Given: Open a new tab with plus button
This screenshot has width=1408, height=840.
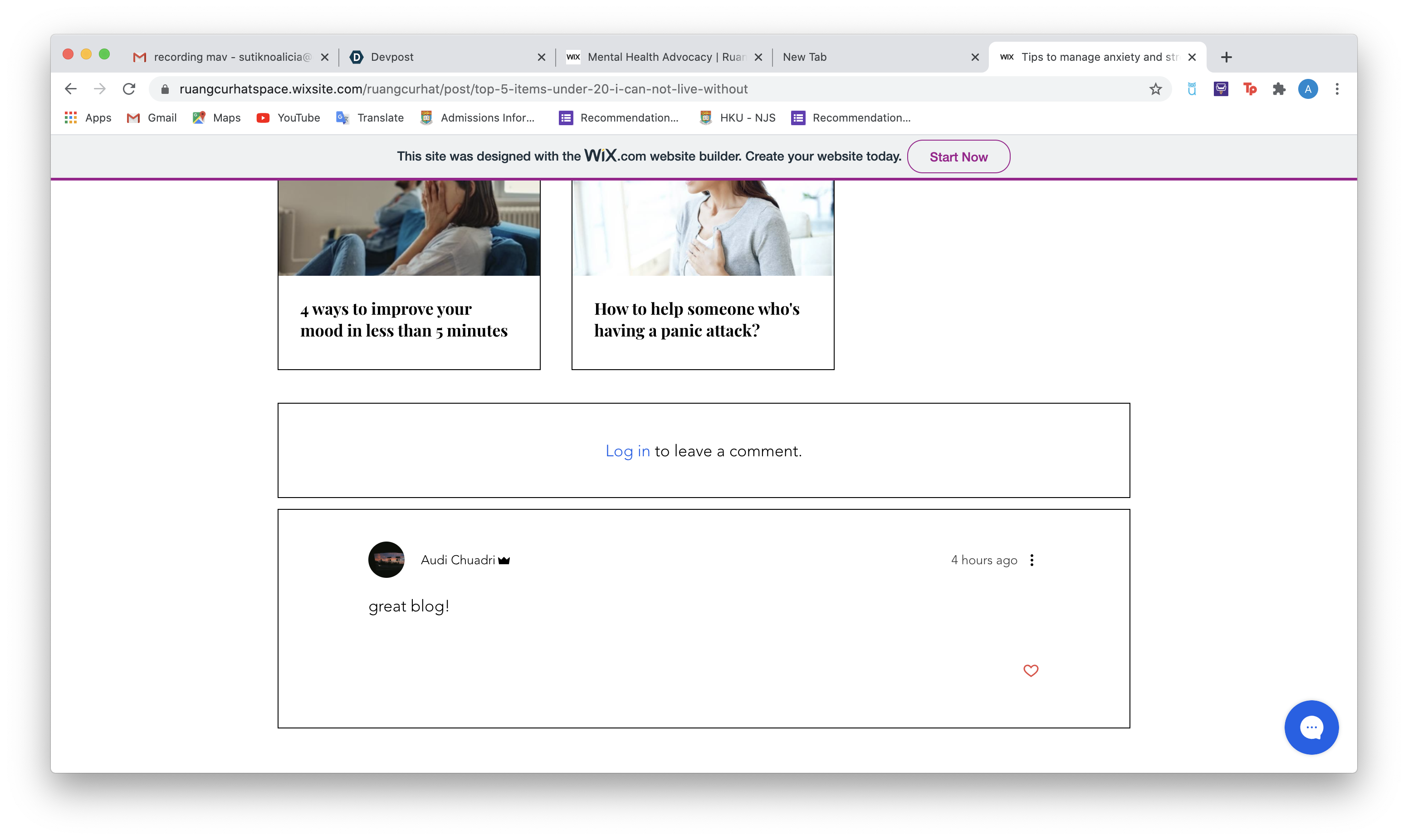Looking at the screenshot, I should pos(1226,57).
